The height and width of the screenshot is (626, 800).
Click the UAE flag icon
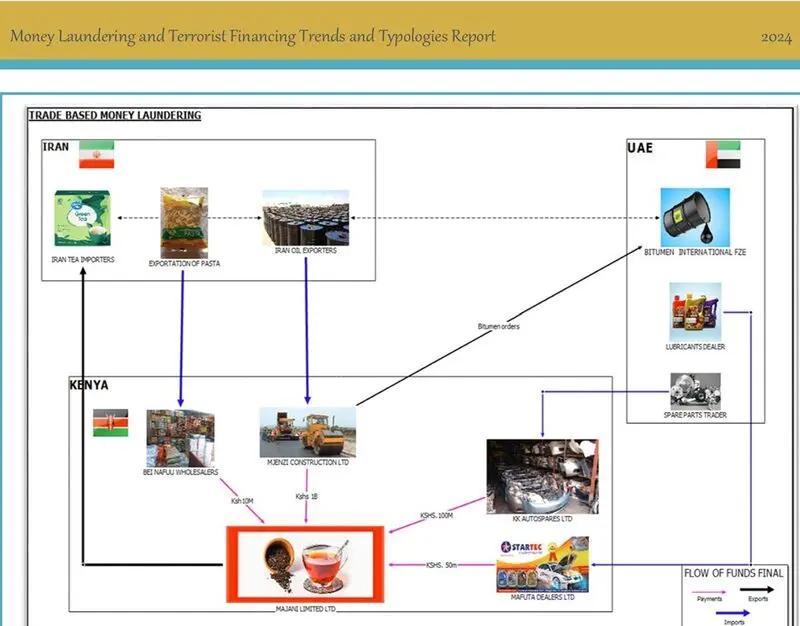coord(723,155)
